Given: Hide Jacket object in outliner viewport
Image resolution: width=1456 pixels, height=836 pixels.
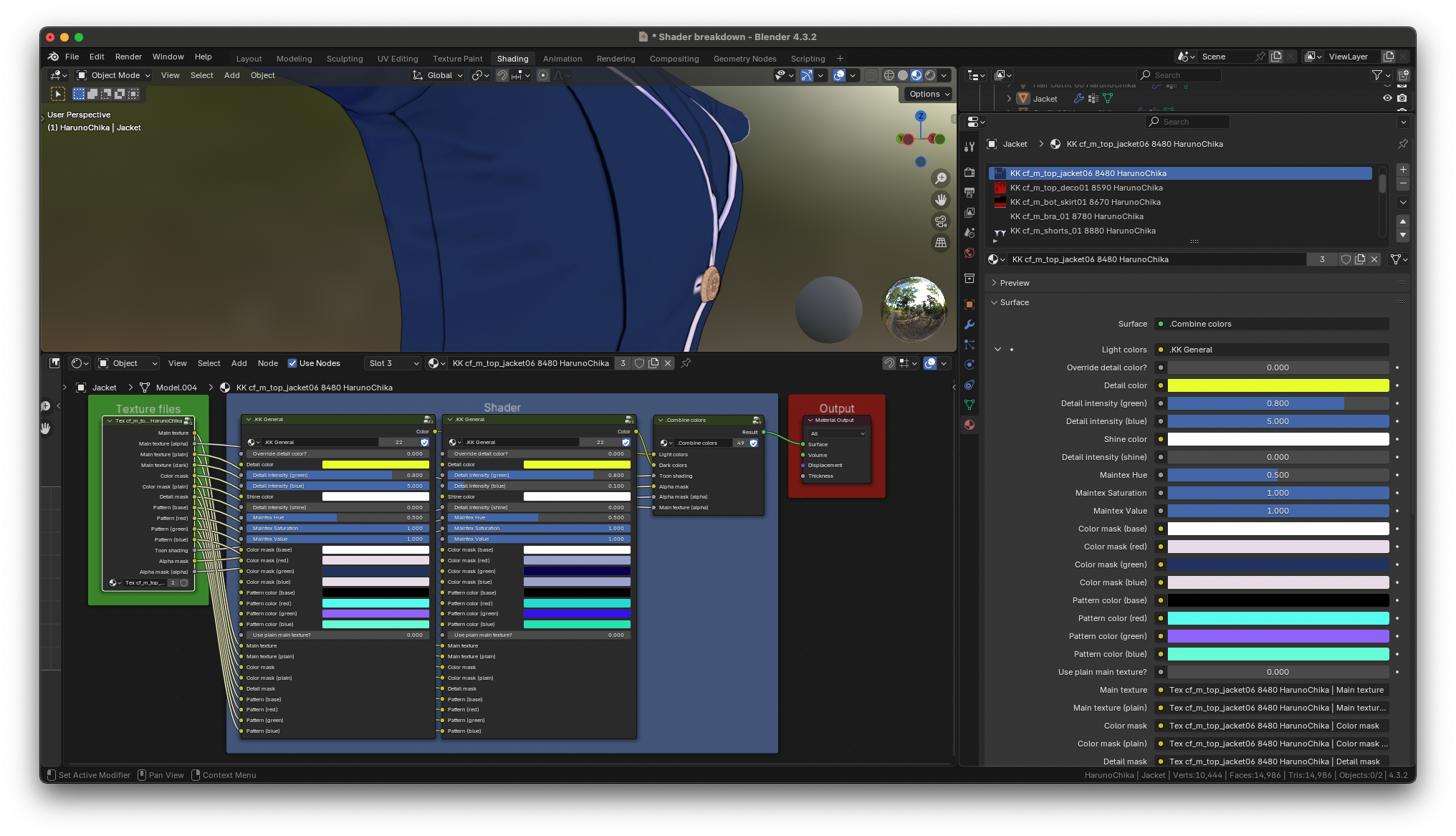Looking at the screenshot, I should point(1387,99).
